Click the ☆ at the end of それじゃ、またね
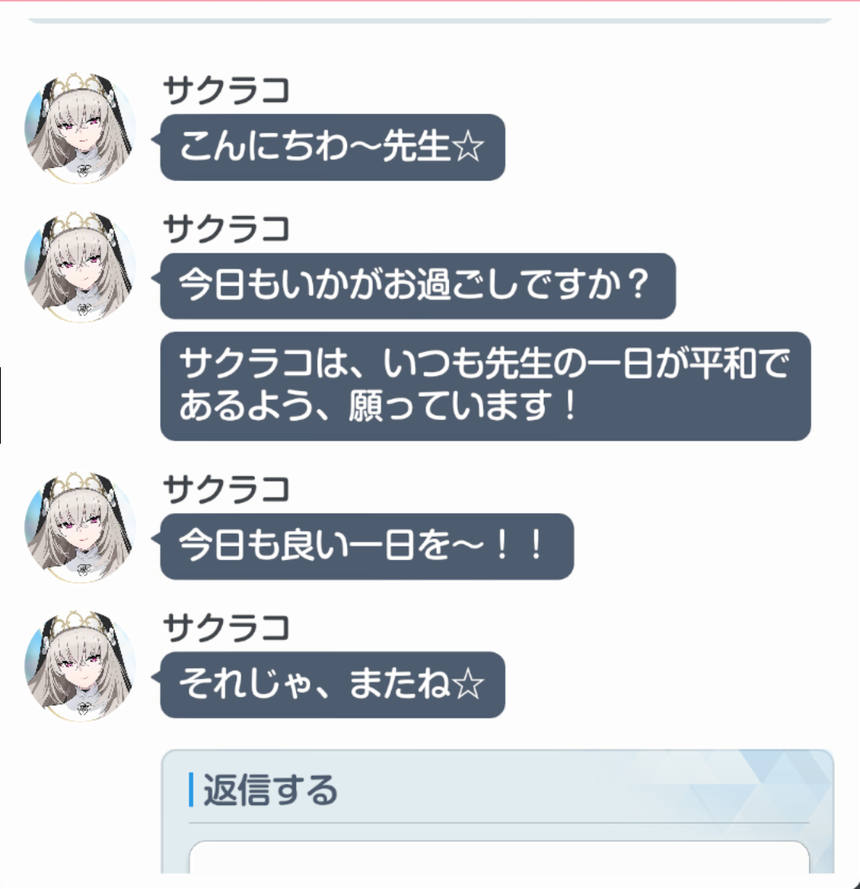Viewport: 860px width, 889px height. pos(468,685)
